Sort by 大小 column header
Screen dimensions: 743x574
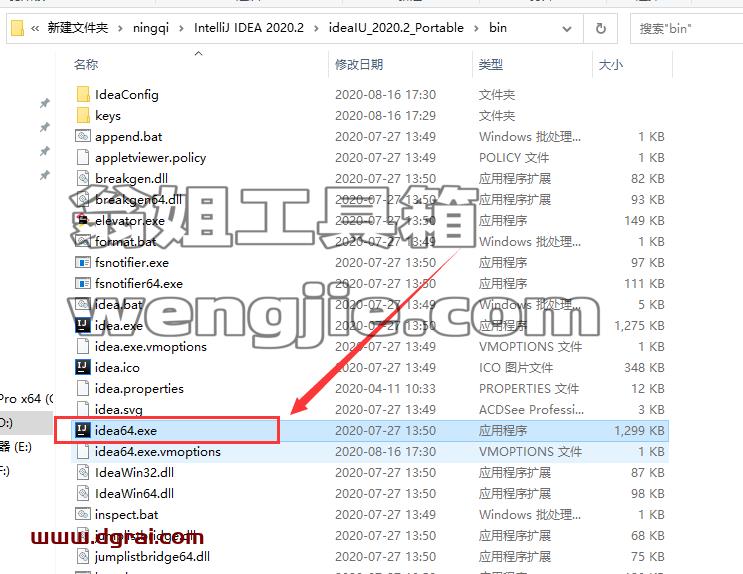[x=611, y=64]
